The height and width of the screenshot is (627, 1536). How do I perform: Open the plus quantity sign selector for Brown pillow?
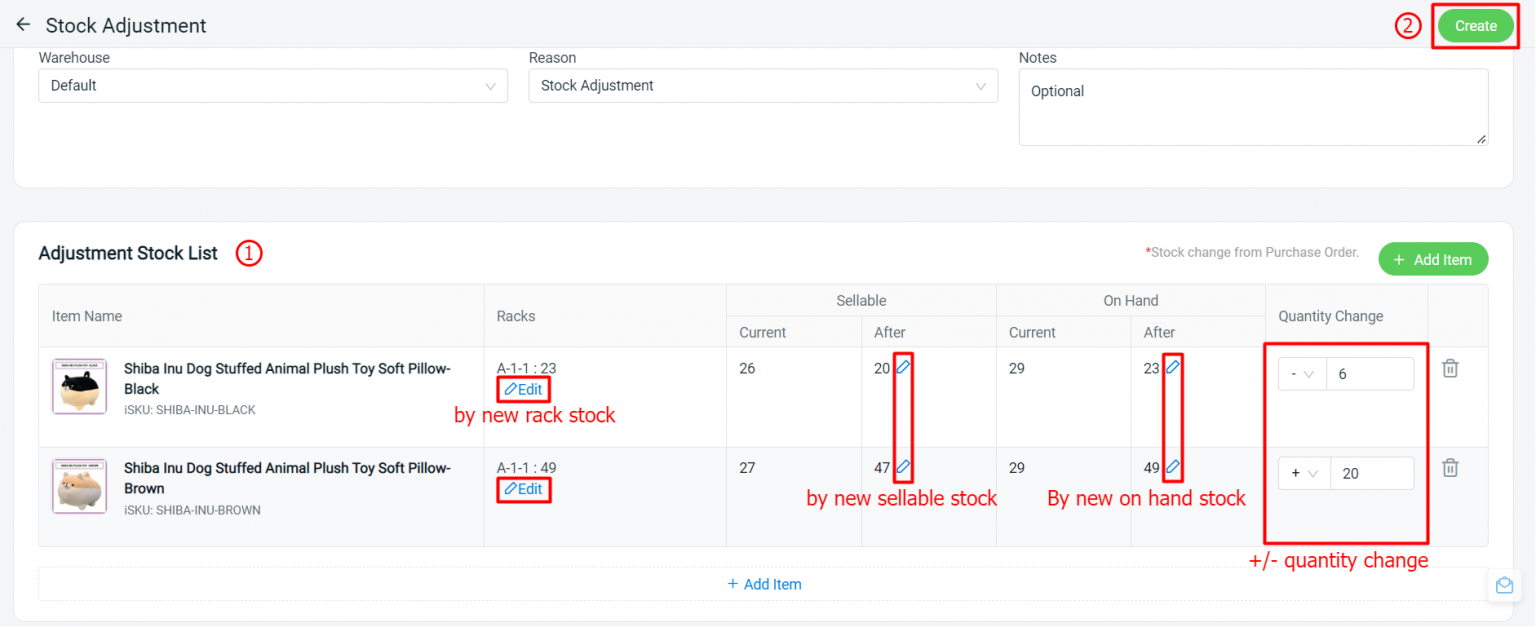pos(1305,473)
